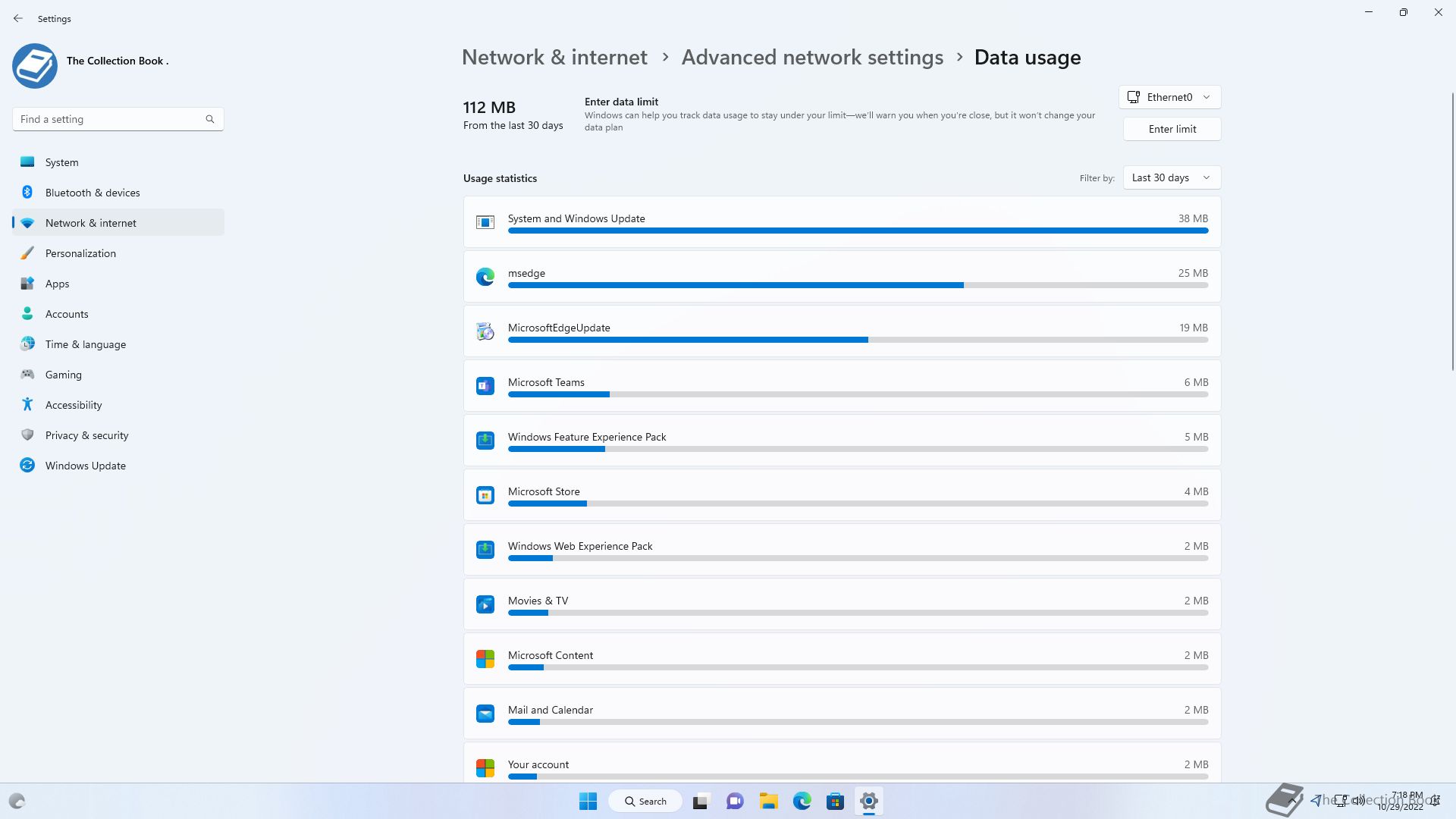This screenshot has width=1456, height=819.
Task: Click the msedge app icon in list
Action: coord(485,277)
